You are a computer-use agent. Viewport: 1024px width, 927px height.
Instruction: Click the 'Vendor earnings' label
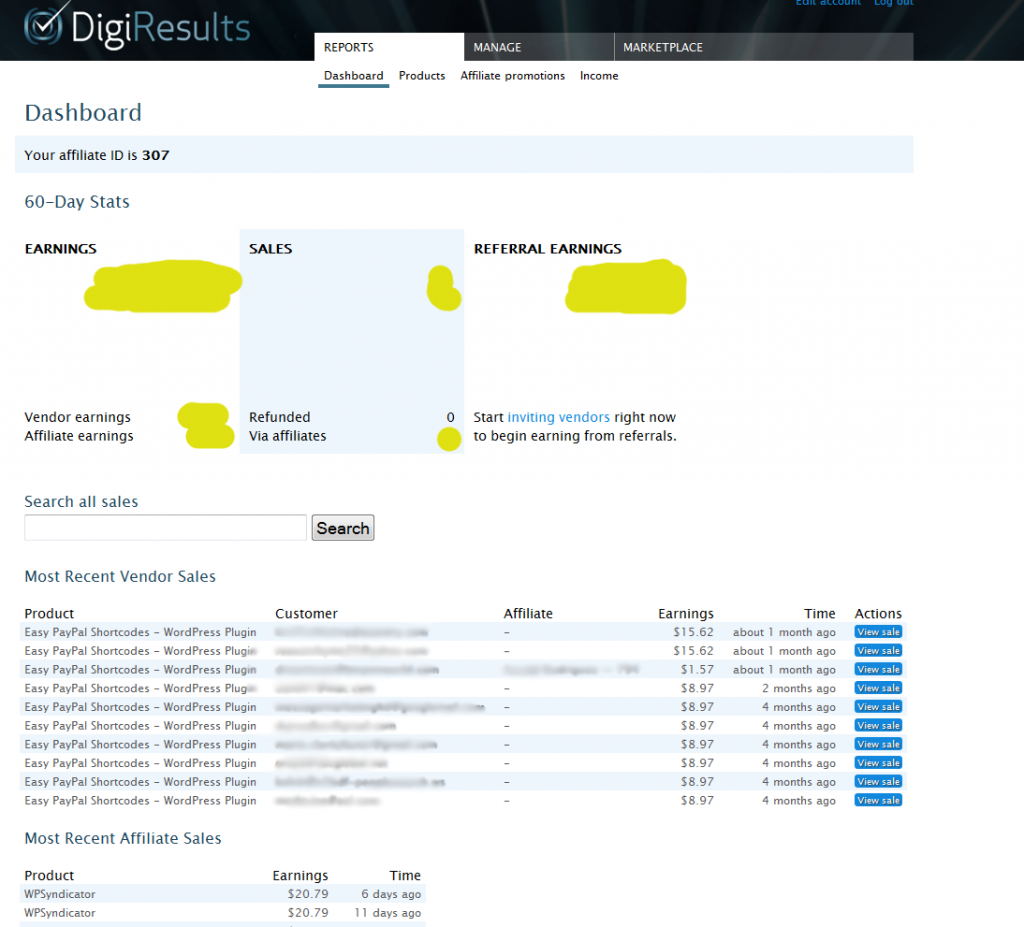click(x=78, y=417)
